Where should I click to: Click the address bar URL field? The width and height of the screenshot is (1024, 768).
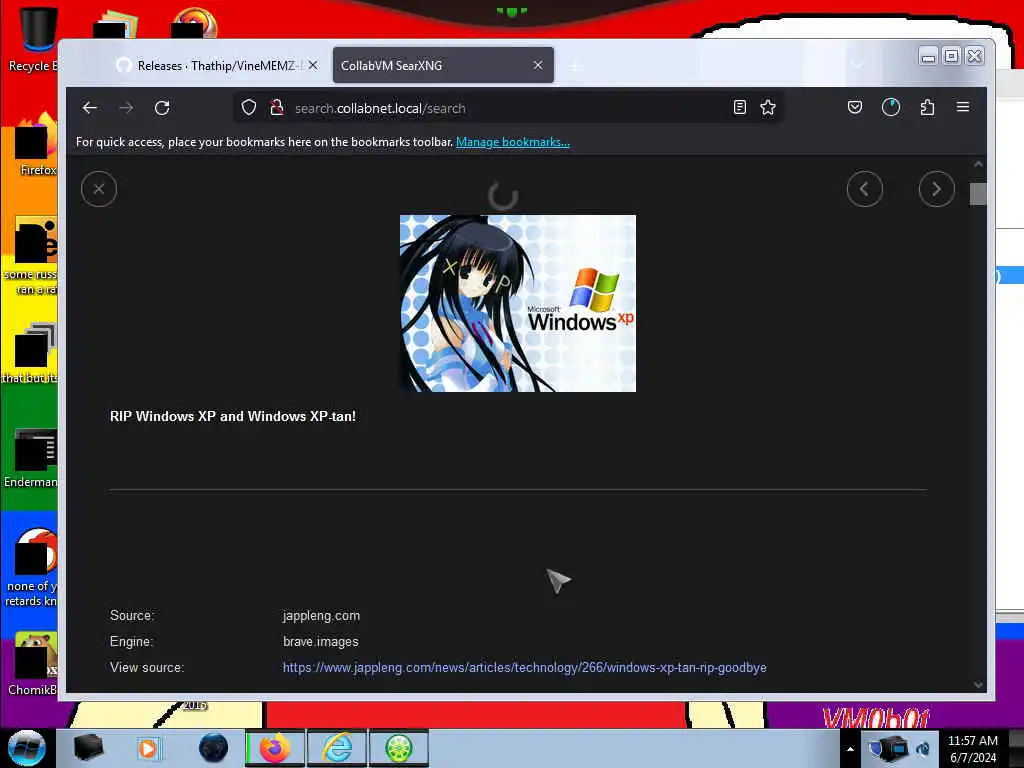click(509, 108)
